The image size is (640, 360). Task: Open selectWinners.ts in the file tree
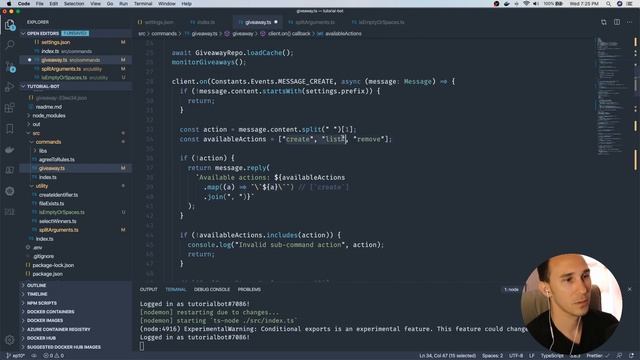click(x=58, y=221)
